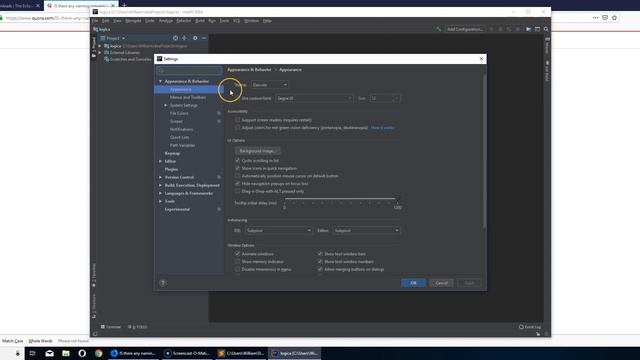Click the icon beside Experimental settings

[219, 209]
